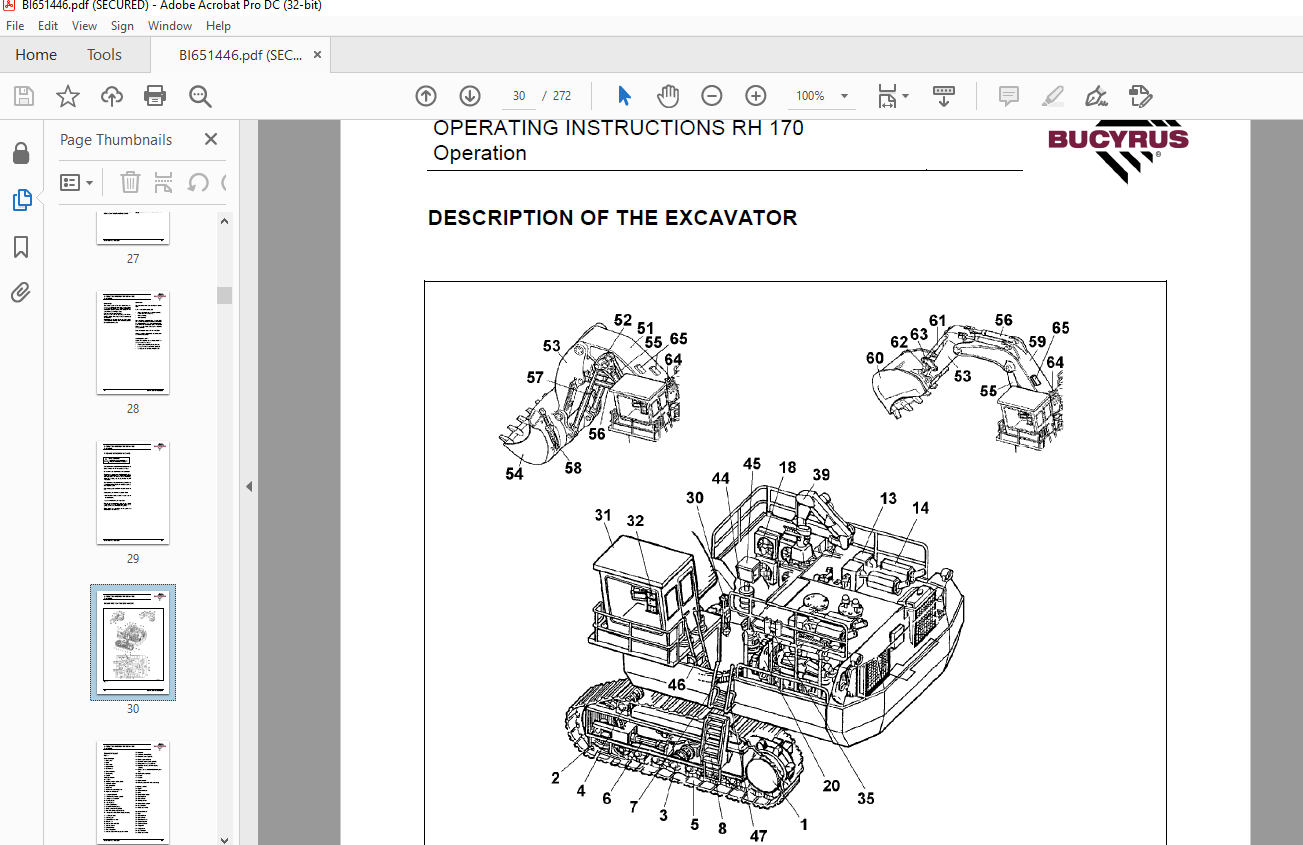
Task: Open the fit page width options
Action: coord(892,96)
